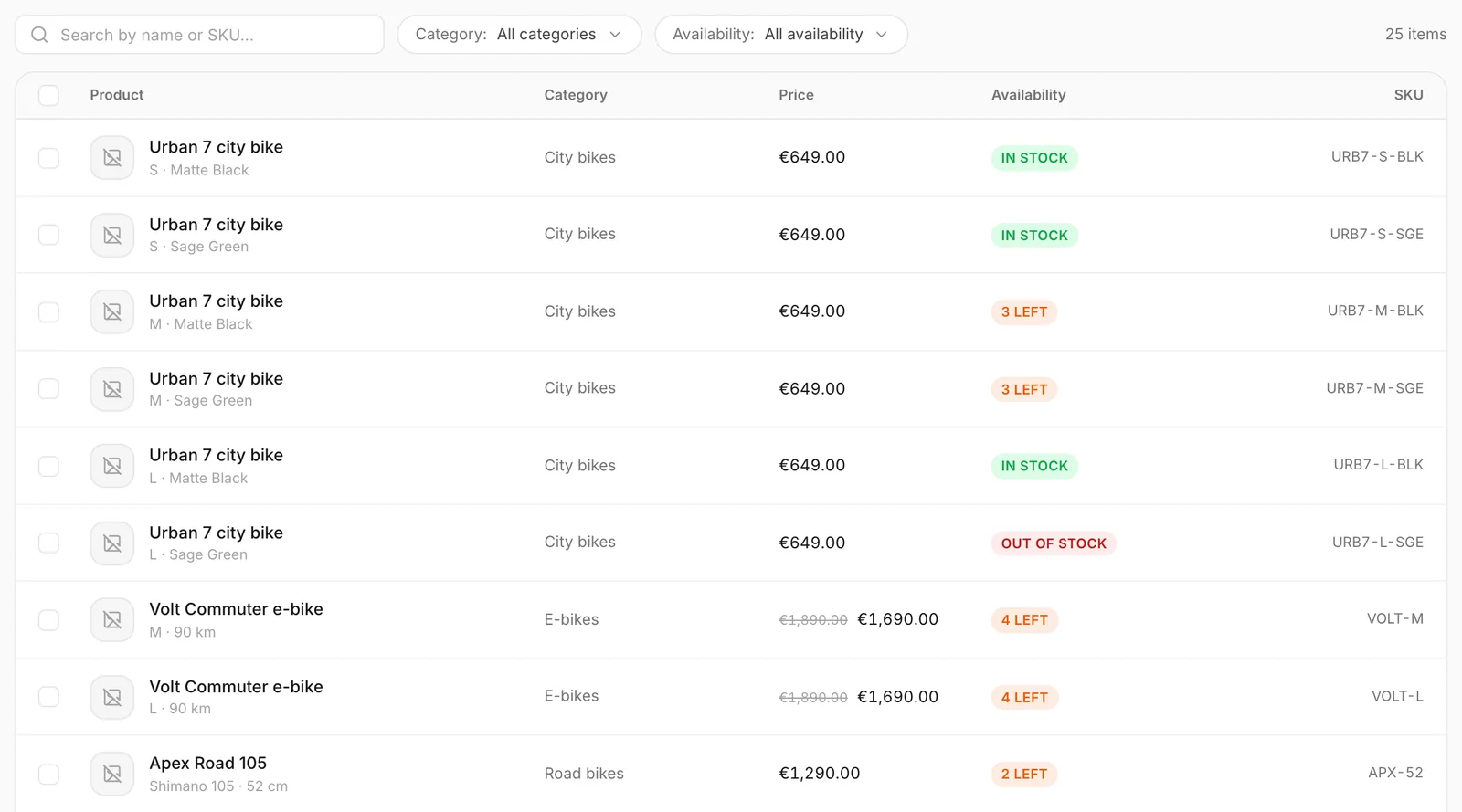Tick the checkbox for SKU URB7-M-SGE
Screen dimensions: 1462x812
click(x=48, y=389)
